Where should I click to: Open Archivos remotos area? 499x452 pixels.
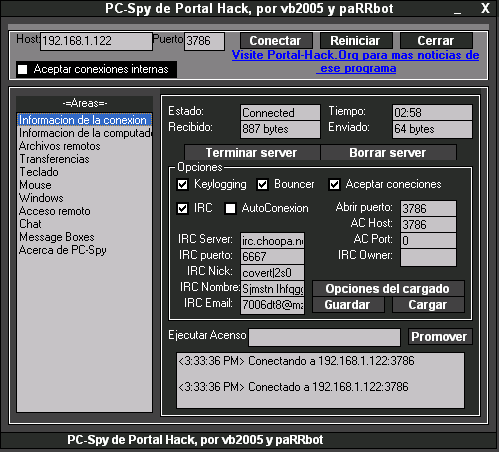[85, 146]
